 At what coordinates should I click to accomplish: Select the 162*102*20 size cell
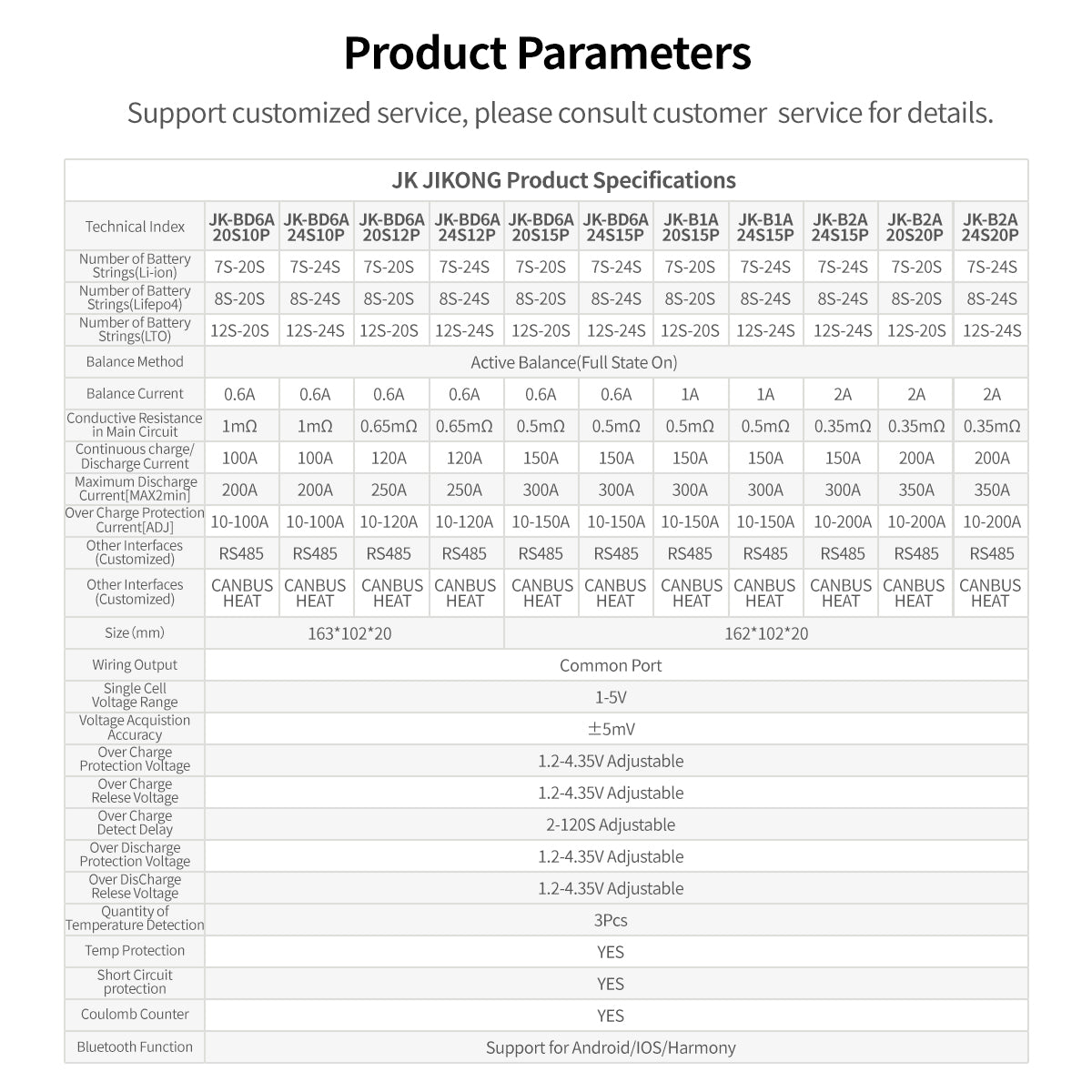pos(766,633)
